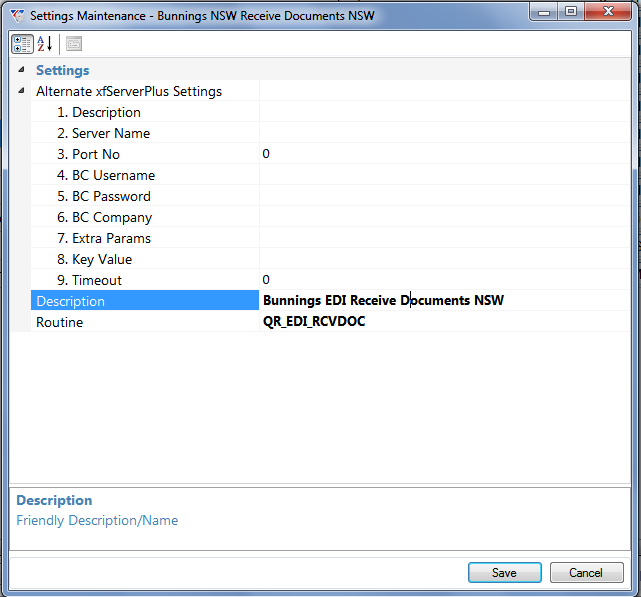
Task: Click the empty Key Value value field
Action: (445, 259)
